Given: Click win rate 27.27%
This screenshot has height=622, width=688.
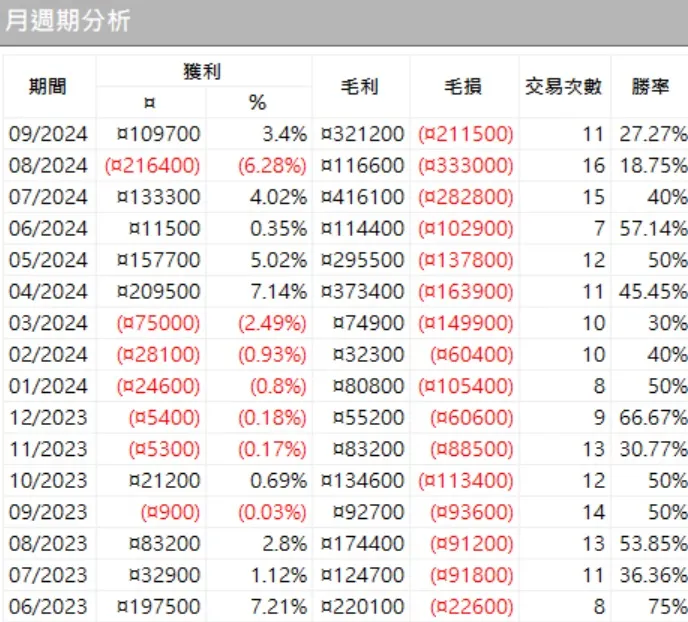Looking at the screenshot, I should 653,134.
